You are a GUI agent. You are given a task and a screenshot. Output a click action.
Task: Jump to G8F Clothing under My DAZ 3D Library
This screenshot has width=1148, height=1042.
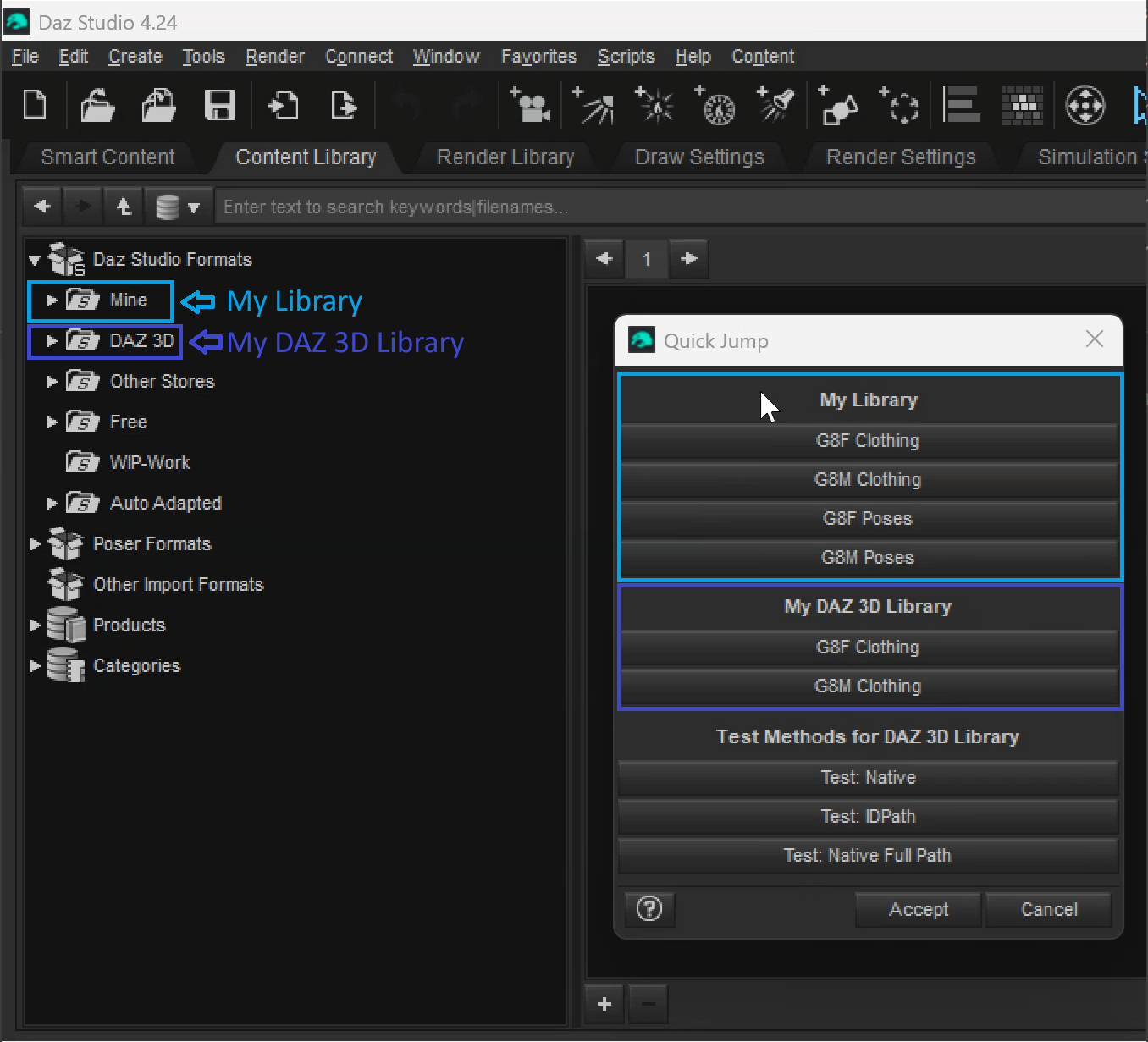(x=868, y=648)
